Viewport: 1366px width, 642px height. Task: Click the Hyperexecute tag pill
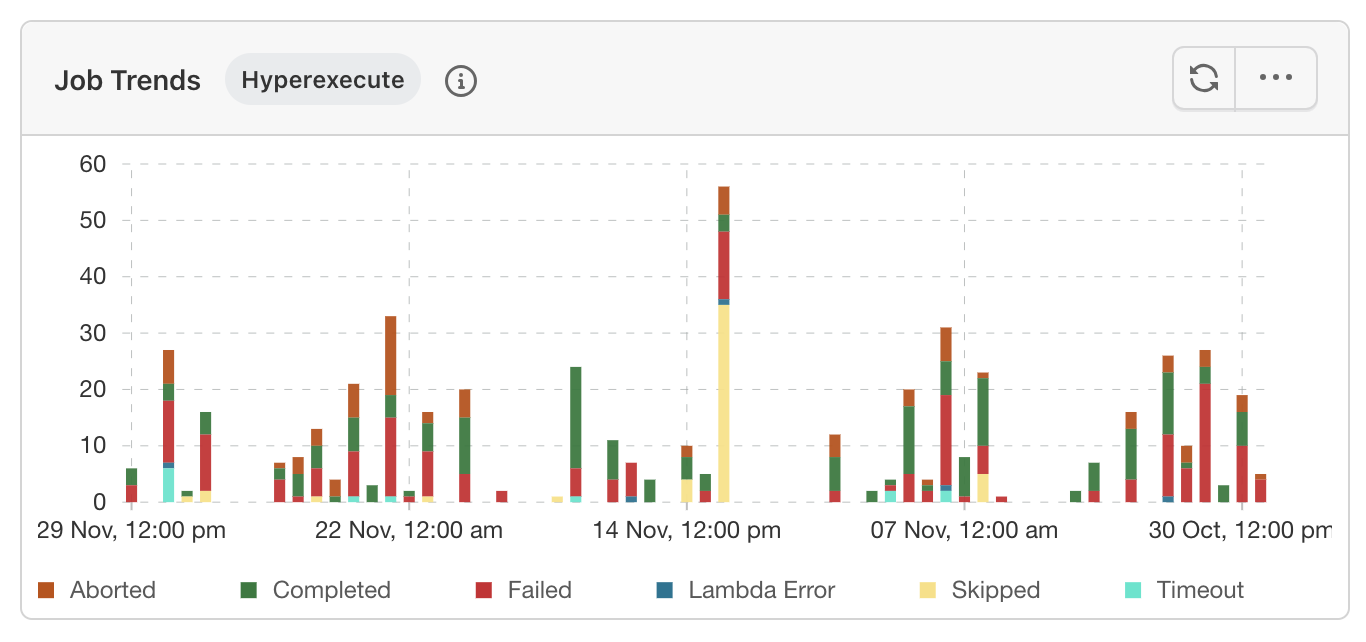point(323,80)
